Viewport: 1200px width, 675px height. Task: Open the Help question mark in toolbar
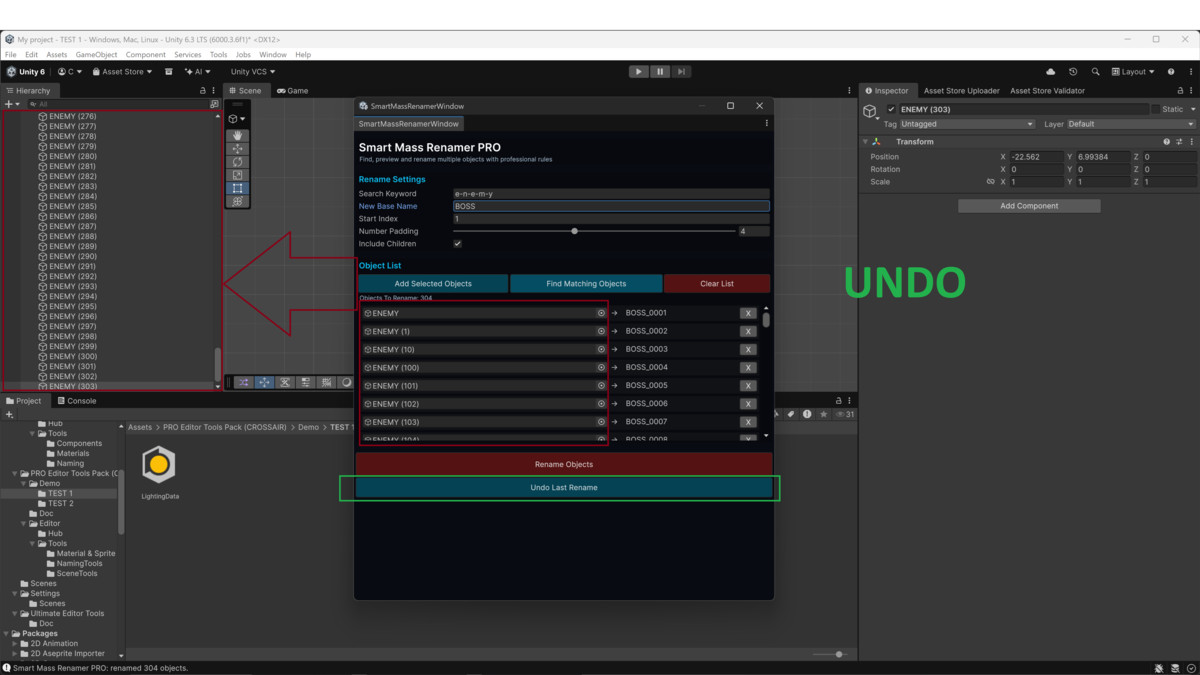pyautogui.click(x=1171, y=72)
